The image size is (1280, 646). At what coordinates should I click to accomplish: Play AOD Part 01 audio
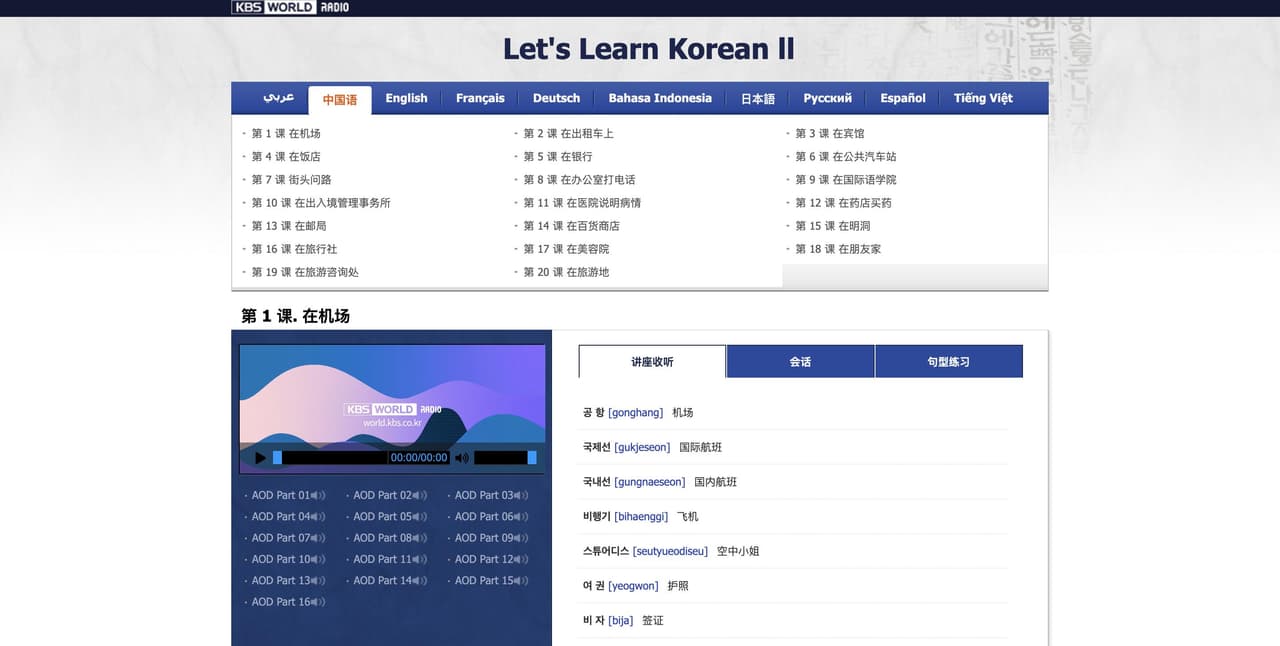pyautogui.click(x=286, y=495)
